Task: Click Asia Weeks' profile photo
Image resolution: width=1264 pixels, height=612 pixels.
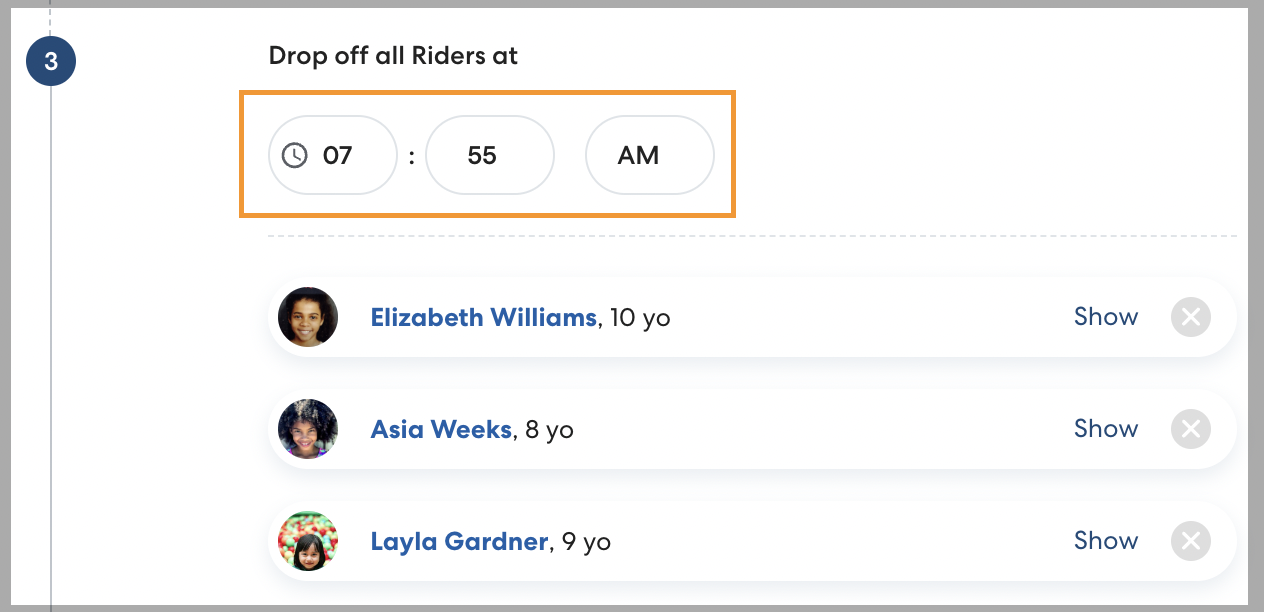Action: 308,429
